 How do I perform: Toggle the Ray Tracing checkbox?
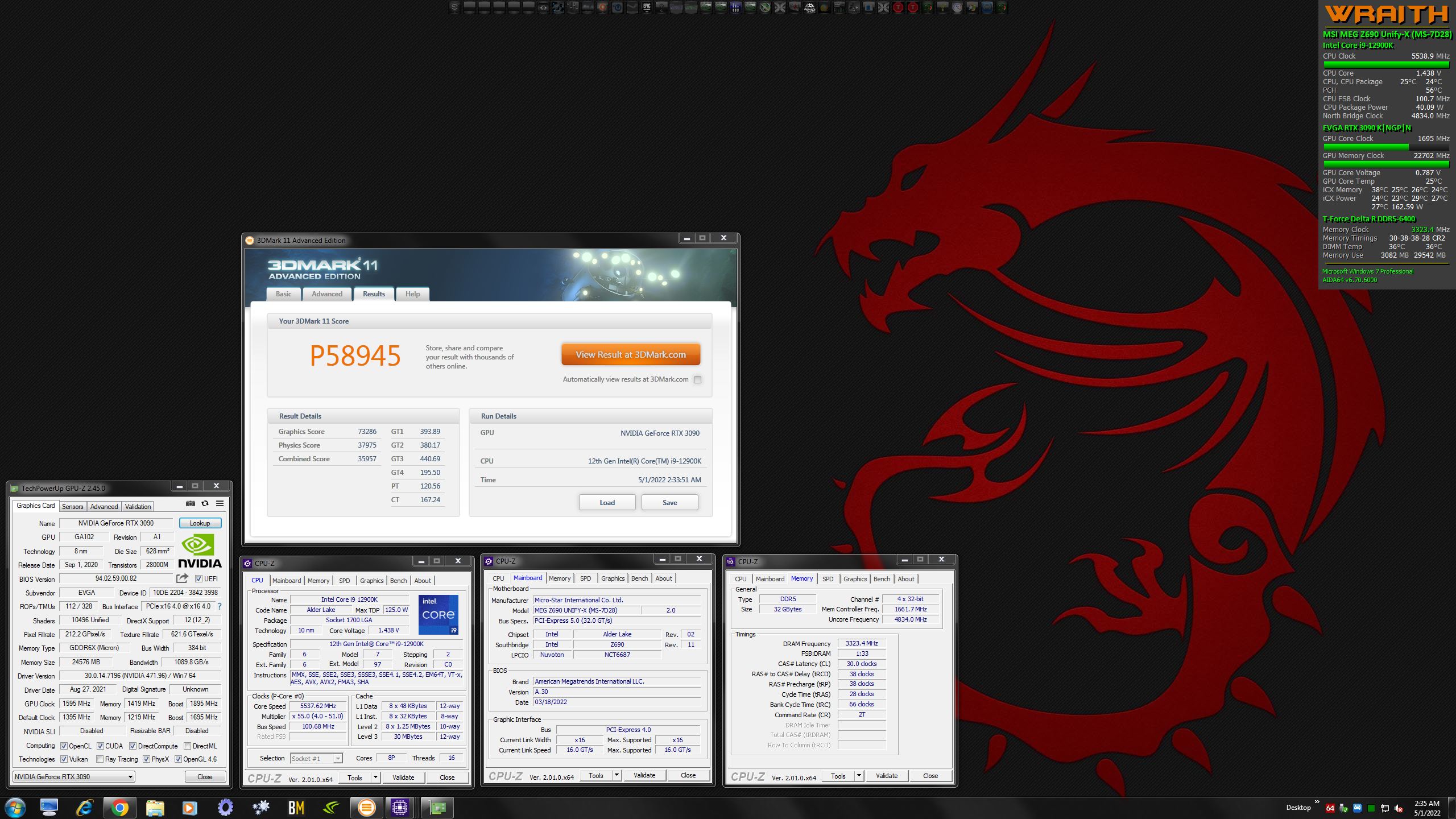tap(100, 759)
